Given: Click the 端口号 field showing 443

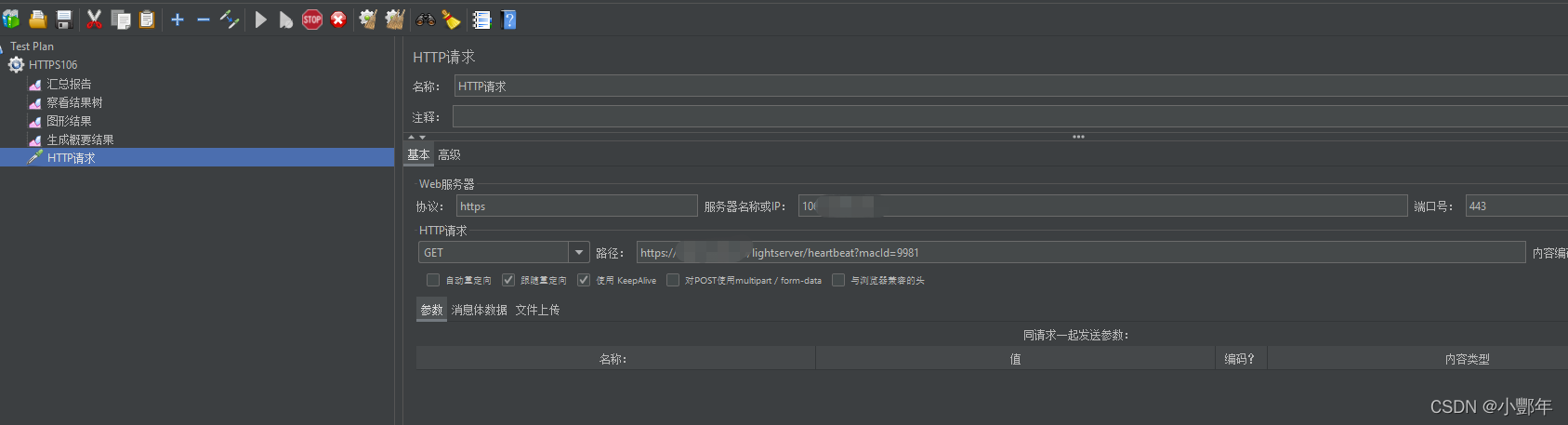Looking at the screenshot, I should [1517, 206].
